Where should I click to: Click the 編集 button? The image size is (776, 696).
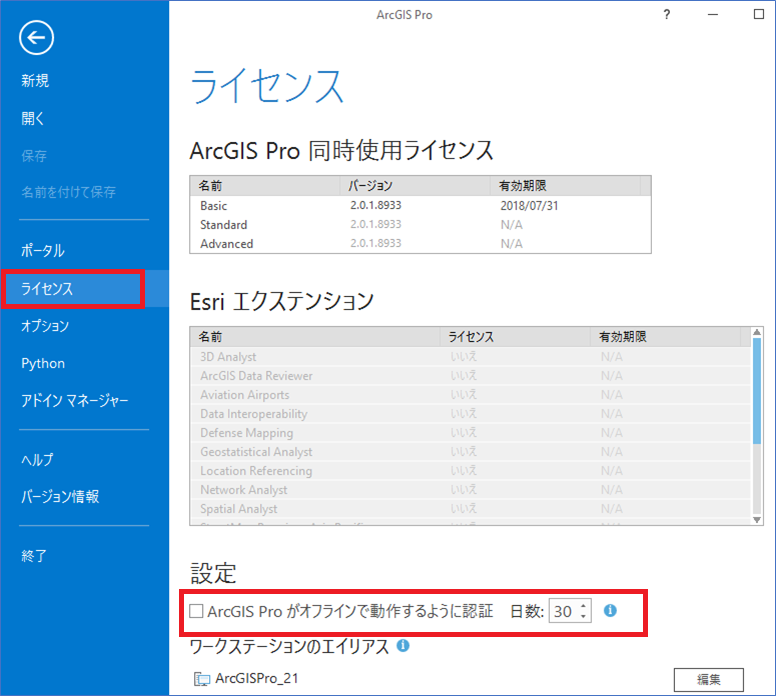709,680
